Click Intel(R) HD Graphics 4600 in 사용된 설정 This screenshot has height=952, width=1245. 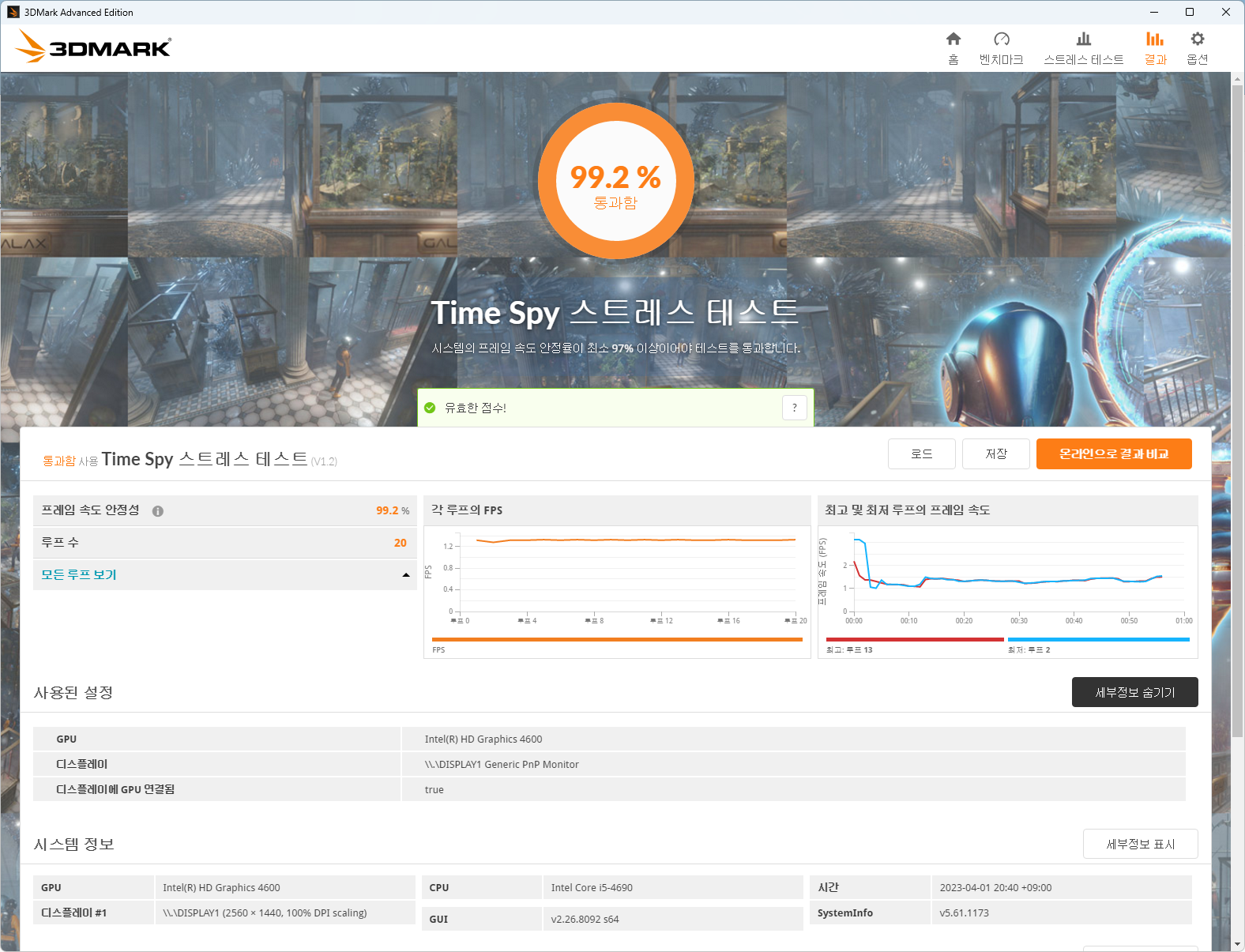click(x=483, y=739)
